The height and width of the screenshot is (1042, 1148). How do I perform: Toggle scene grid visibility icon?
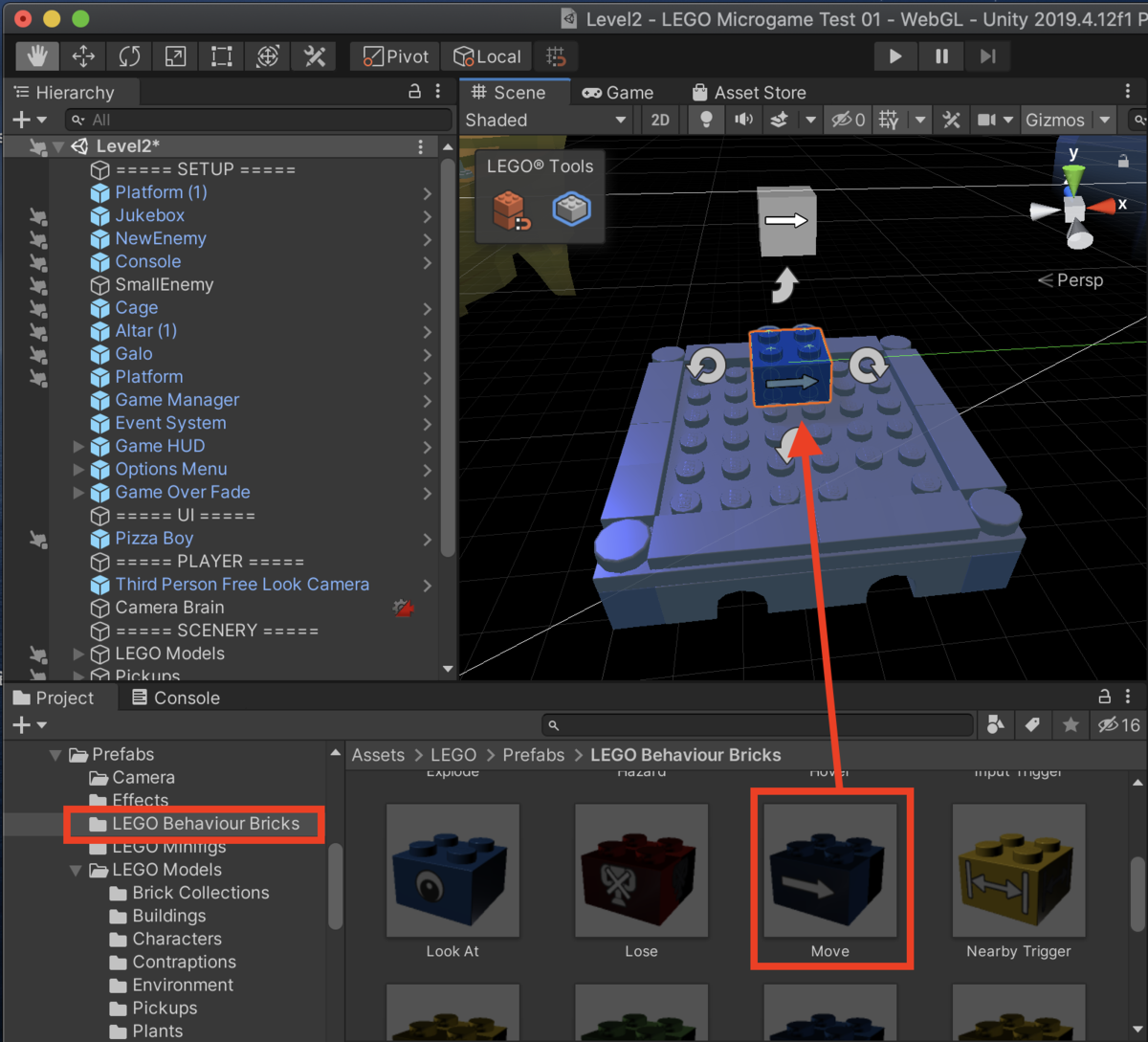[x=889, y=120]
